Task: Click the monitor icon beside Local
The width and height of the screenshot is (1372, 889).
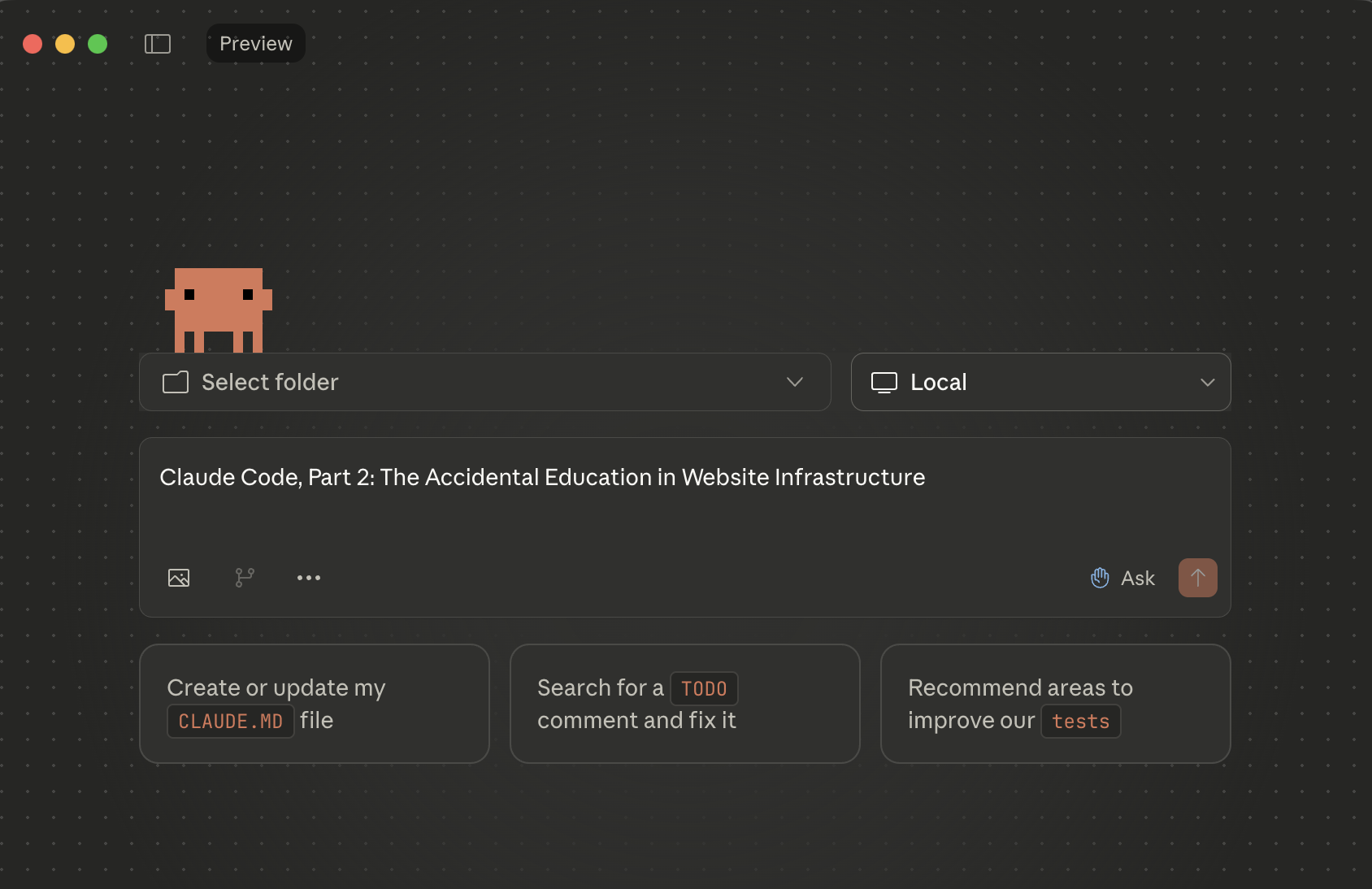Action: click(884, 382)
